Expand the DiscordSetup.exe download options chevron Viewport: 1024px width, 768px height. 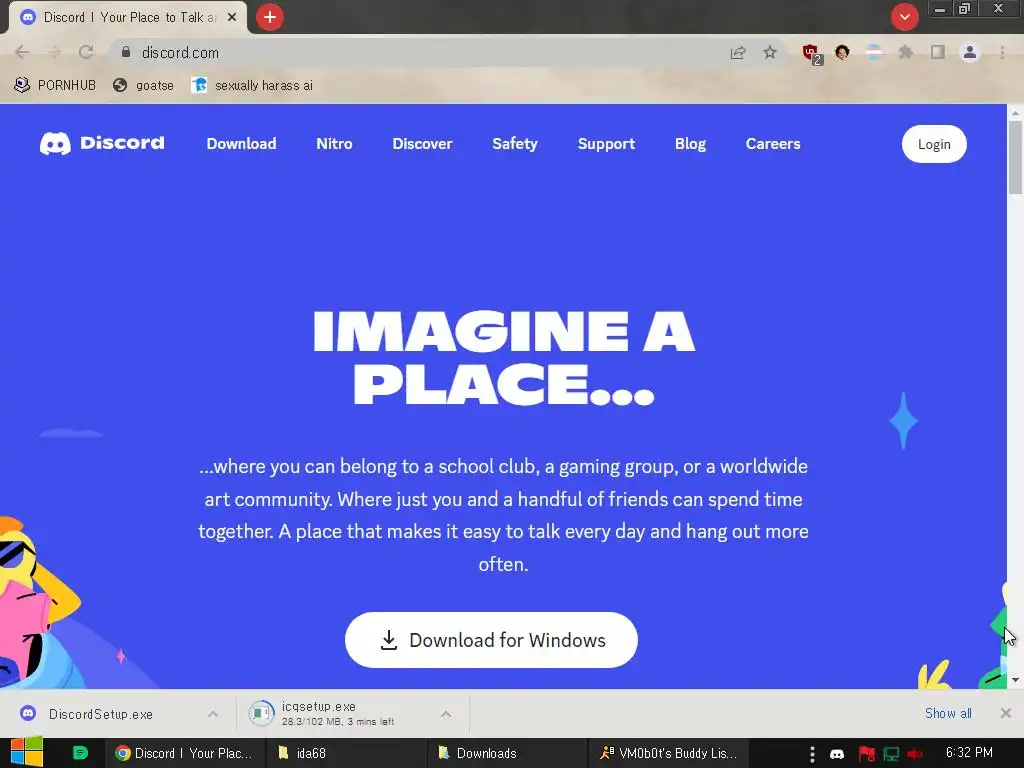click(x=213, y=714)
